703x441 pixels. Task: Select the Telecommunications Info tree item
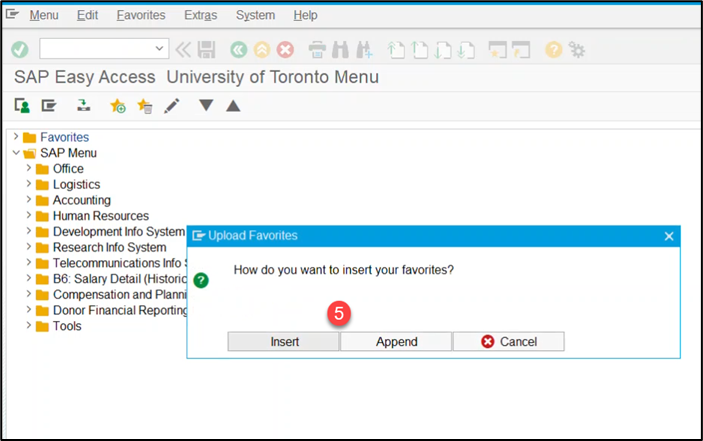120,263
